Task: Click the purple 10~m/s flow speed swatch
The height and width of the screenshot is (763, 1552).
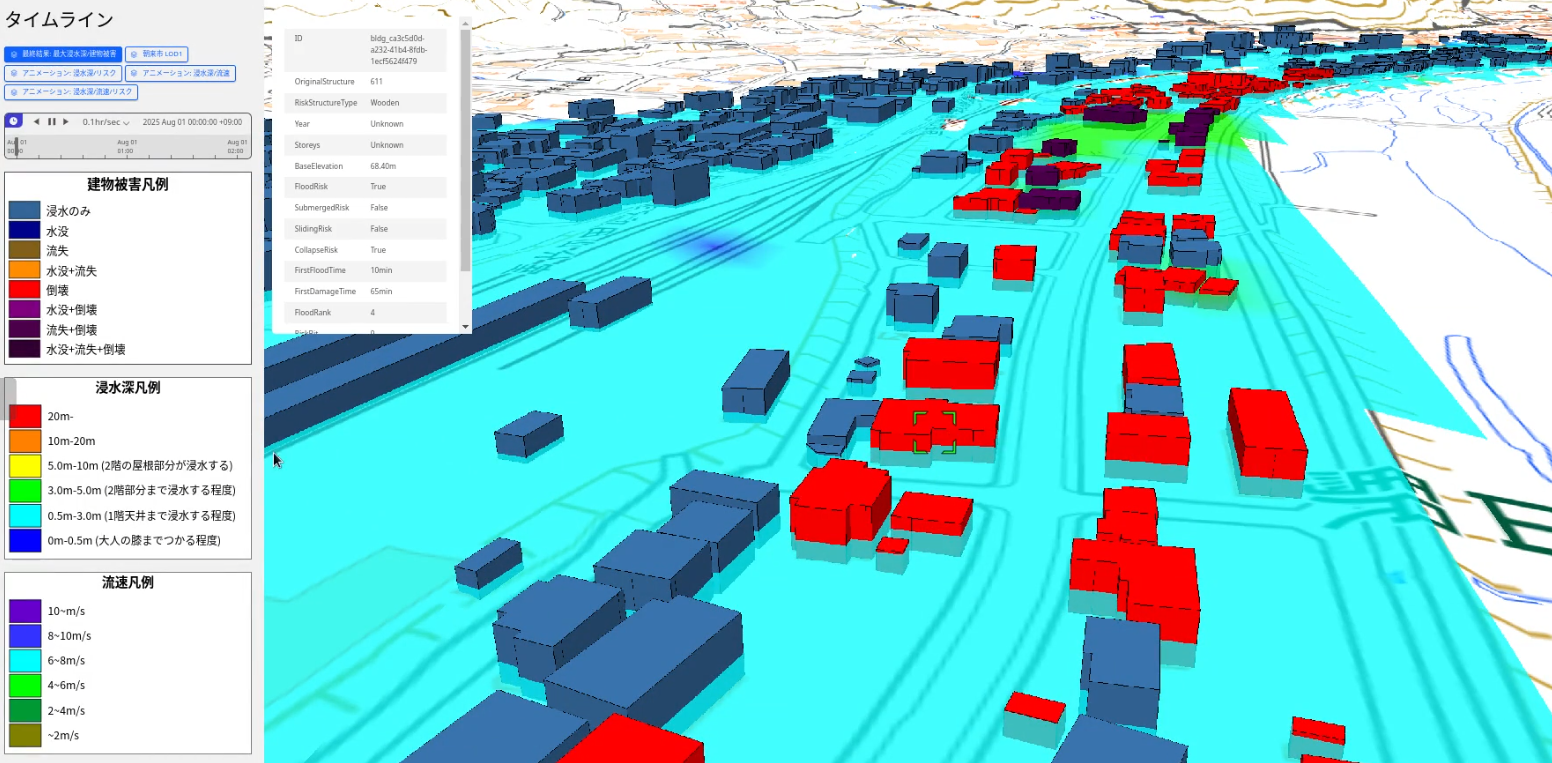Action: [24, 611]
